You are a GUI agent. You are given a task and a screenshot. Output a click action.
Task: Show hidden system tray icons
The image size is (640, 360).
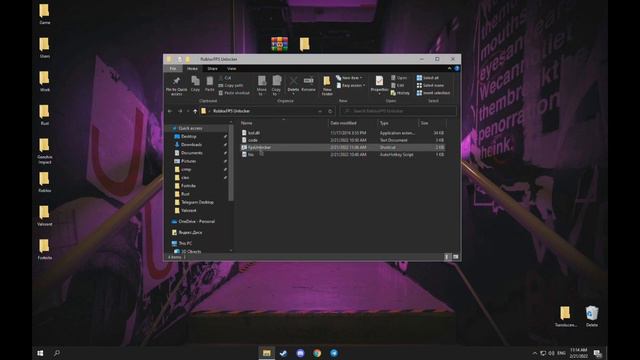(x=534, y=353)
